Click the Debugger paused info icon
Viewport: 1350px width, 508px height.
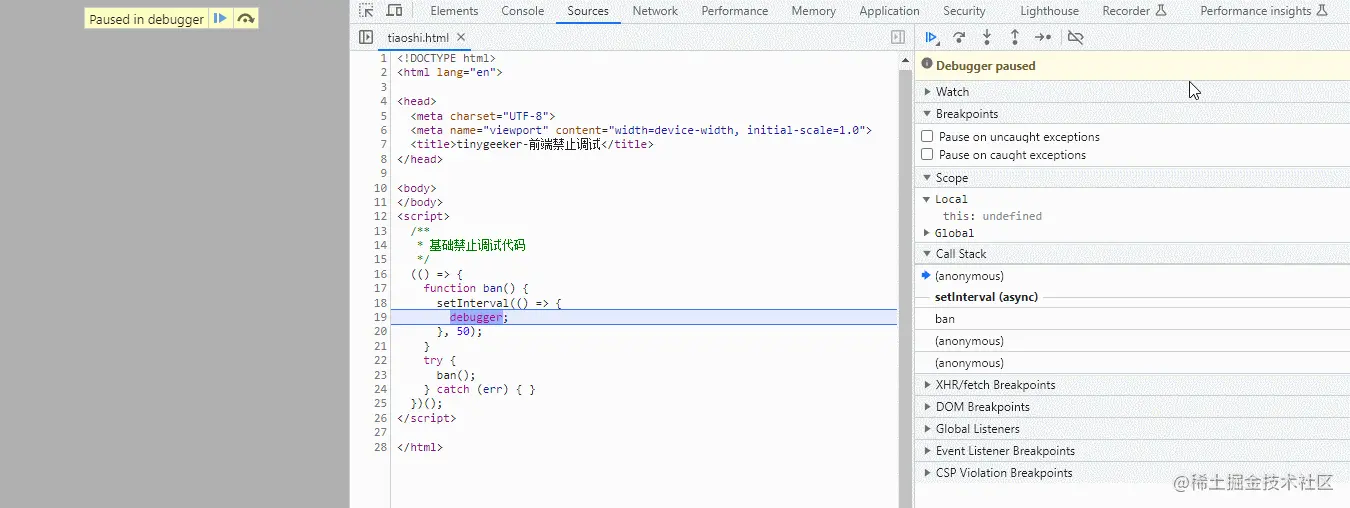[927, 64]
